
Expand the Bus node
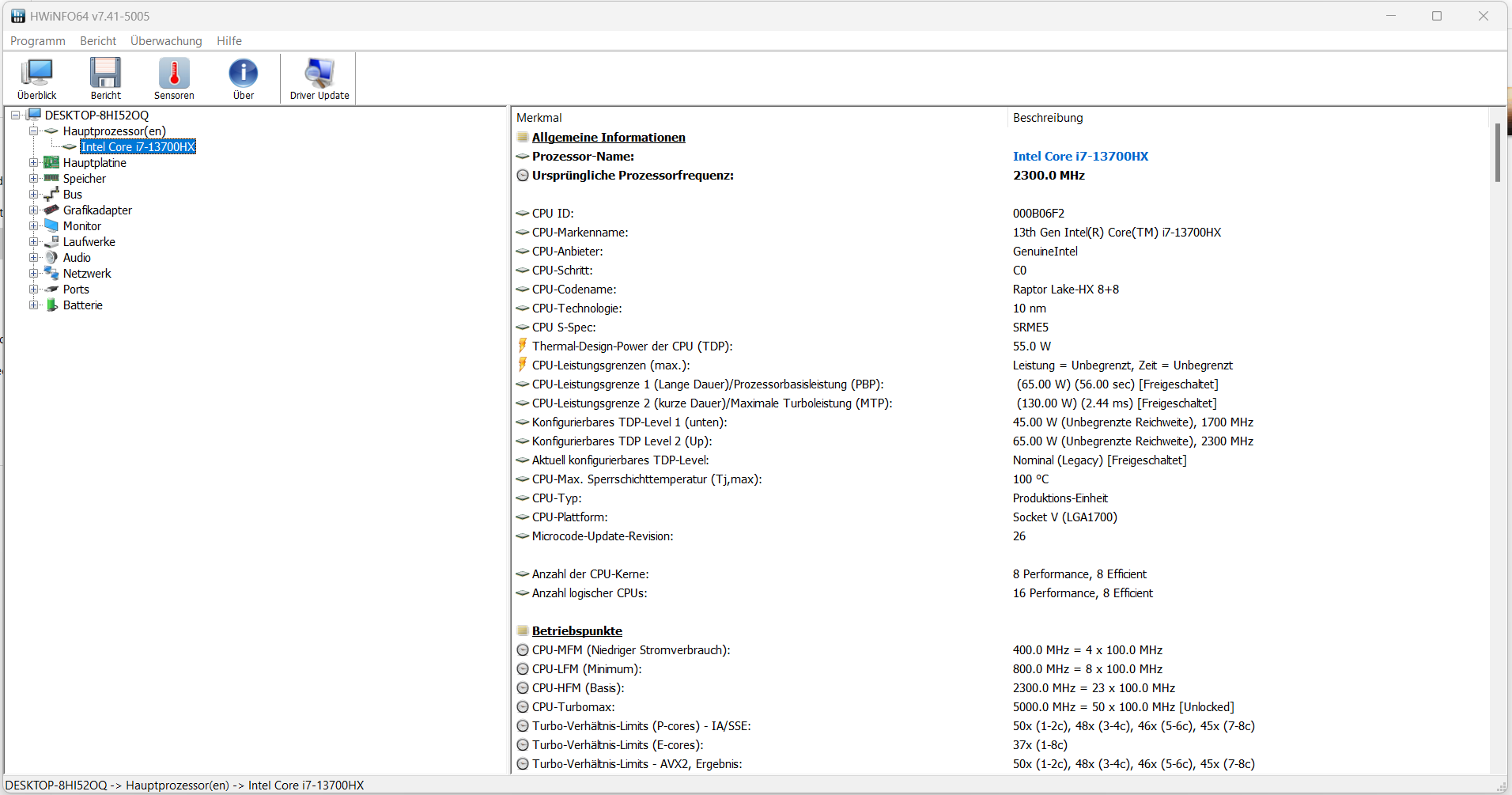[x=33, y=195]
